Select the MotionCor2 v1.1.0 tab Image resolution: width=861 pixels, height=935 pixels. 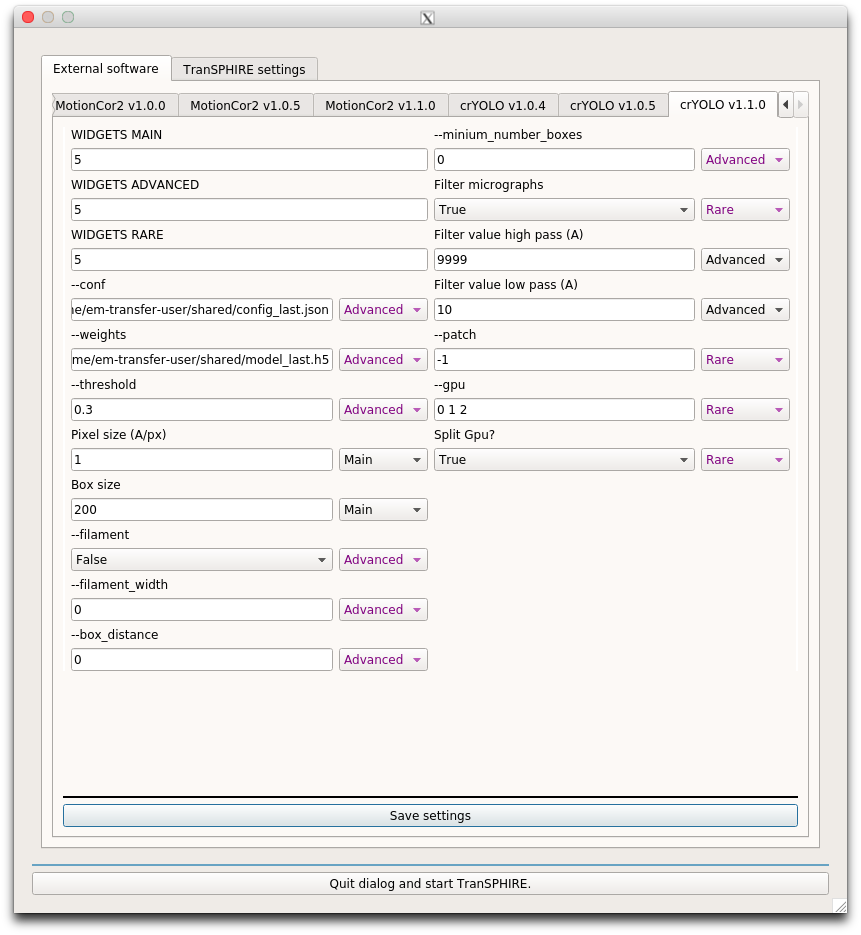click(x=381, y=104)
